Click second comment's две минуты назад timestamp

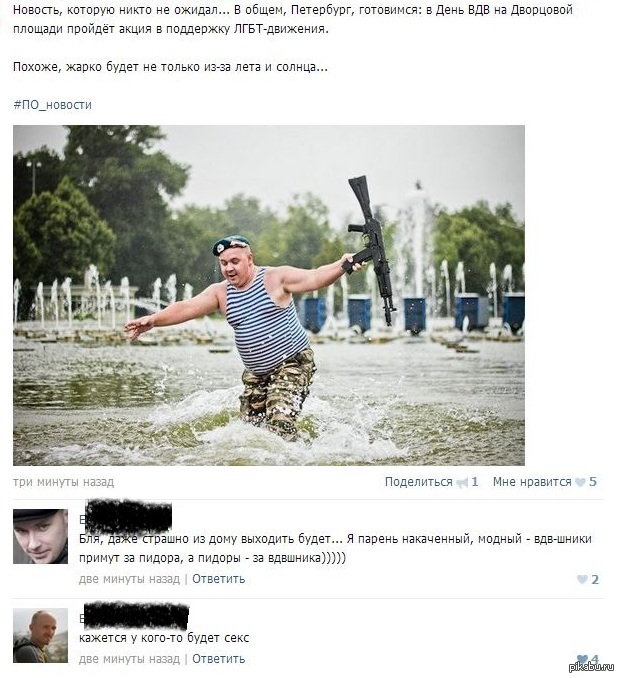(x=129, y=659)
